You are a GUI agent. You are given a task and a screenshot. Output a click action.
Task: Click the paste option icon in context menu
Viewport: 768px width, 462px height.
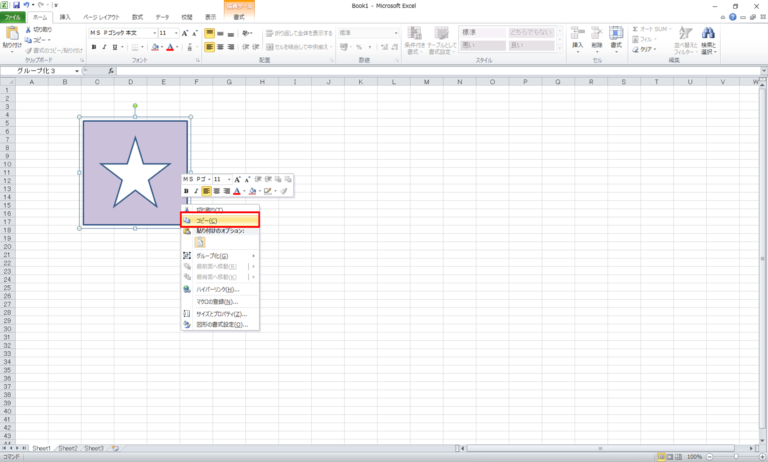pos(200,242)
